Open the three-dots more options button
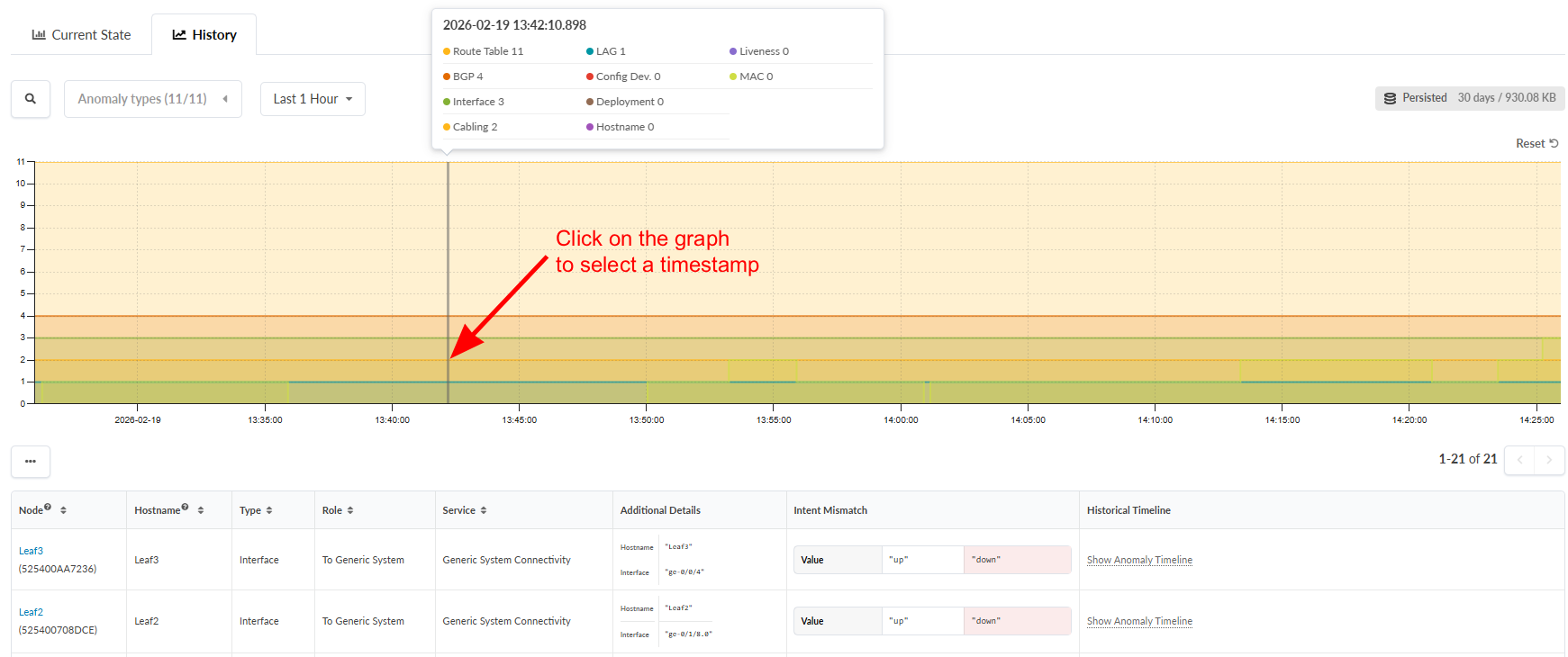This screenshot has width=1568, height=657. (31, 462)
